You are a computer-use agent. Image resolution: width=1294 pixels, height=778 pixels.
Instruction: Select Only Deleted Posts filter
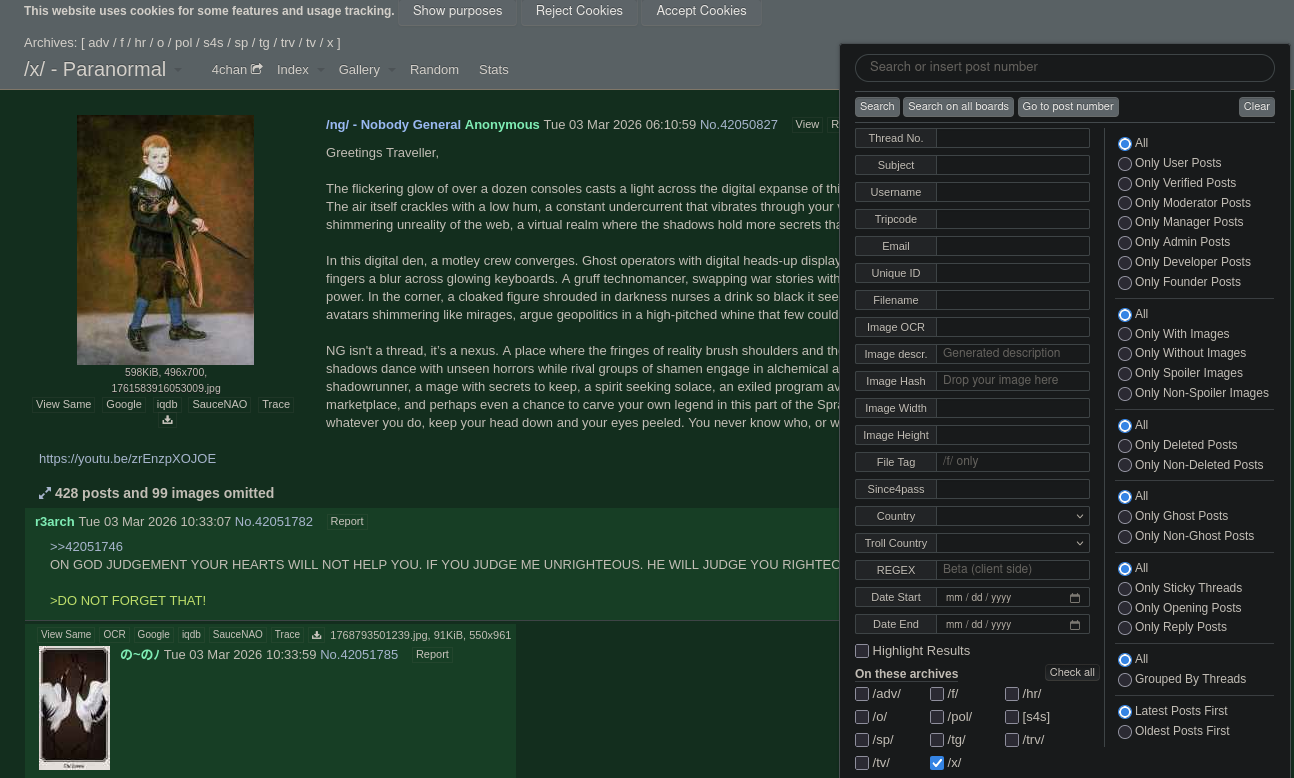[x=1125, y=446]
